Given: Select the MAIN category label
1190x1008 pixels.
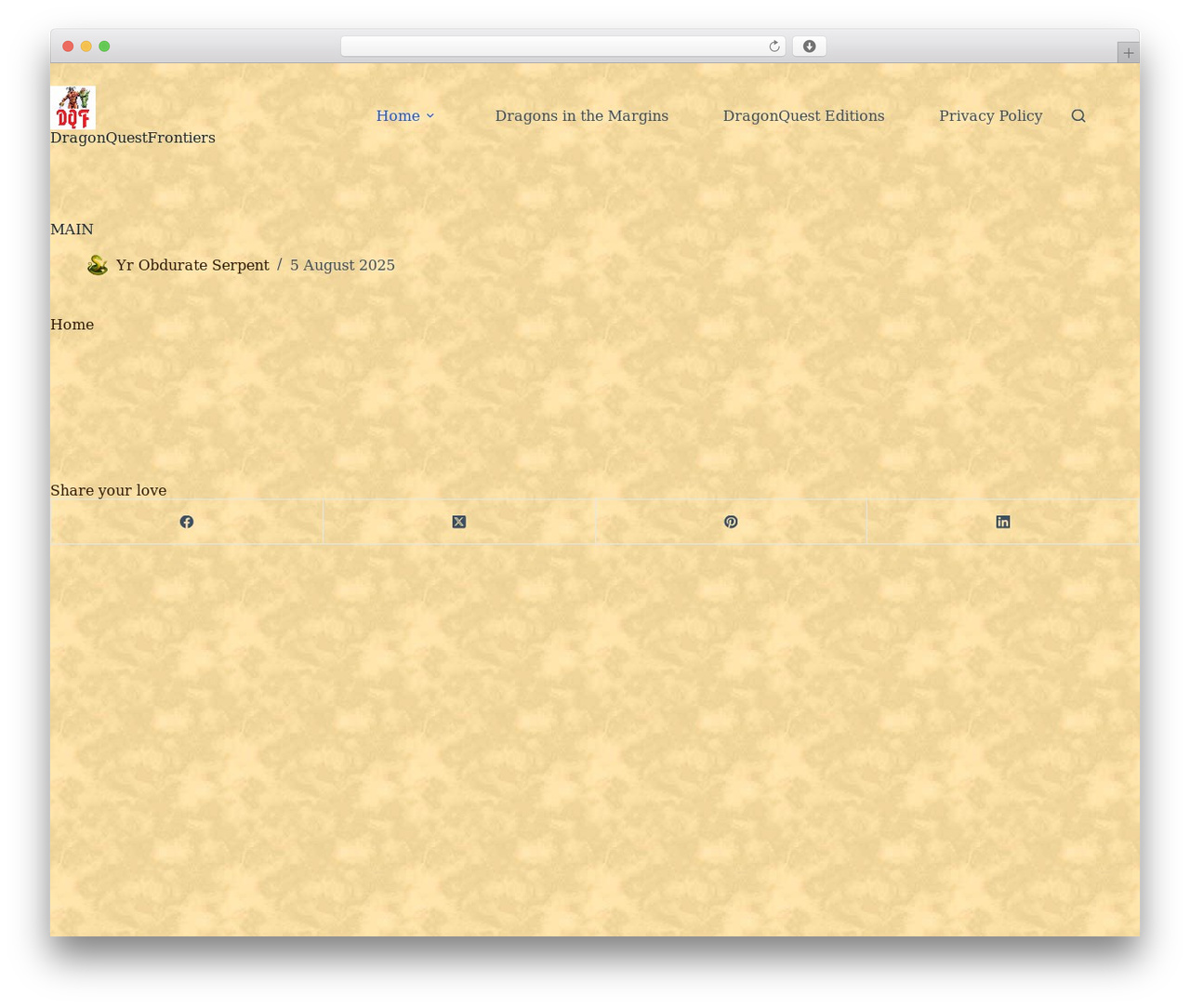Looking at the screenshot, I should (x=72, y=229).
